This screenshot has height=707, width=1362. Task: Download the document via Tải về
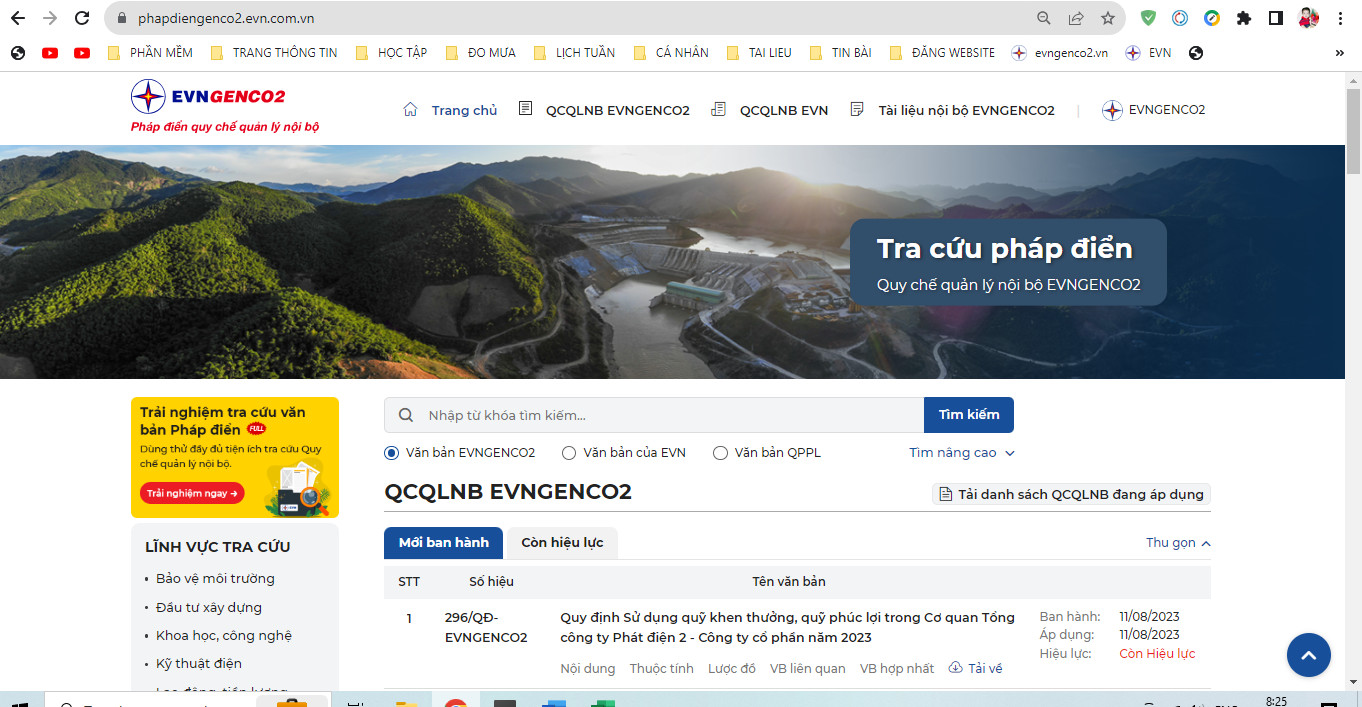click(975, 668)
